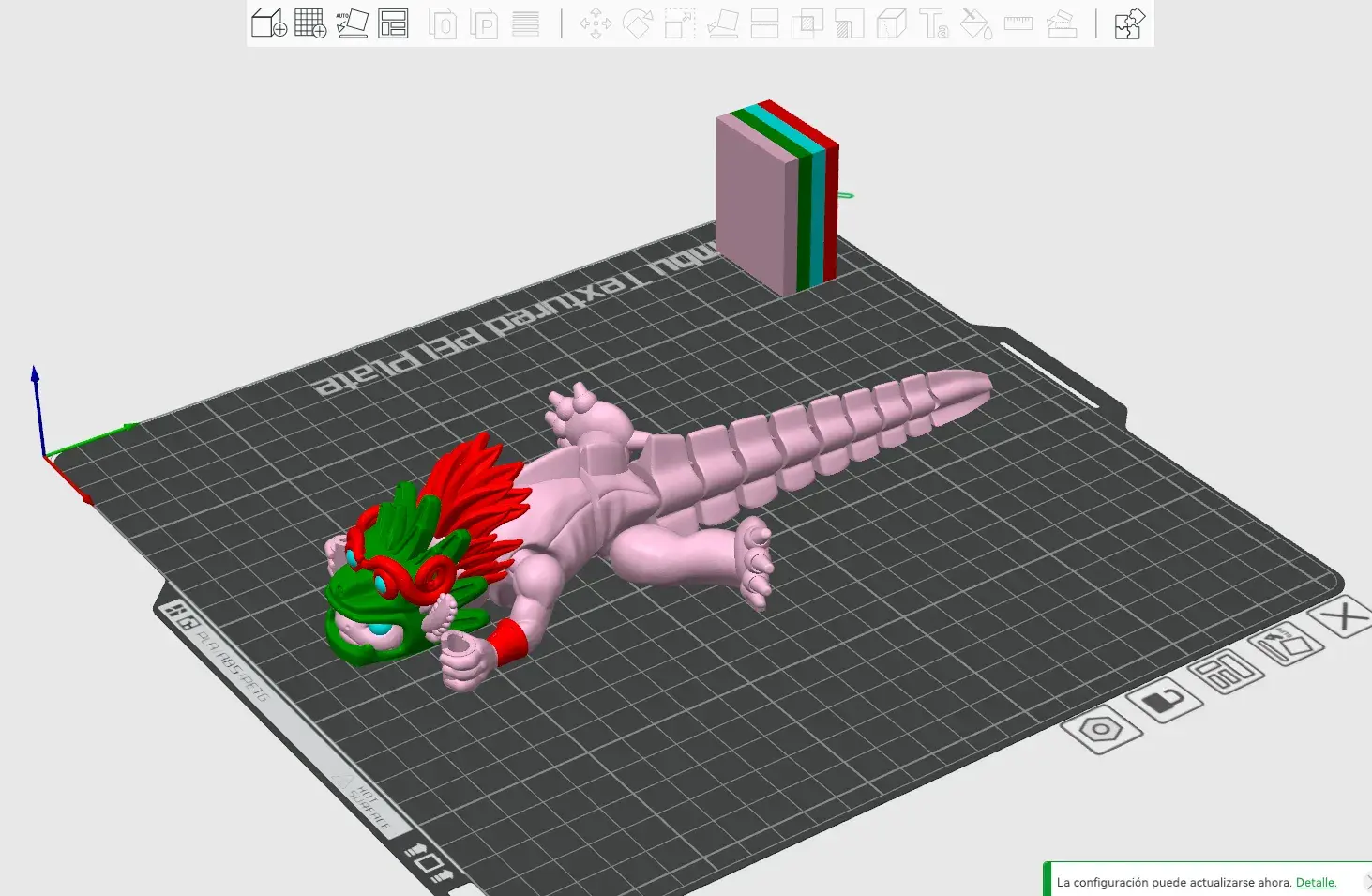This screenshot has width=1372, height=896.
Task: Open the Variable layer height tool
Action: pos(525,23)
